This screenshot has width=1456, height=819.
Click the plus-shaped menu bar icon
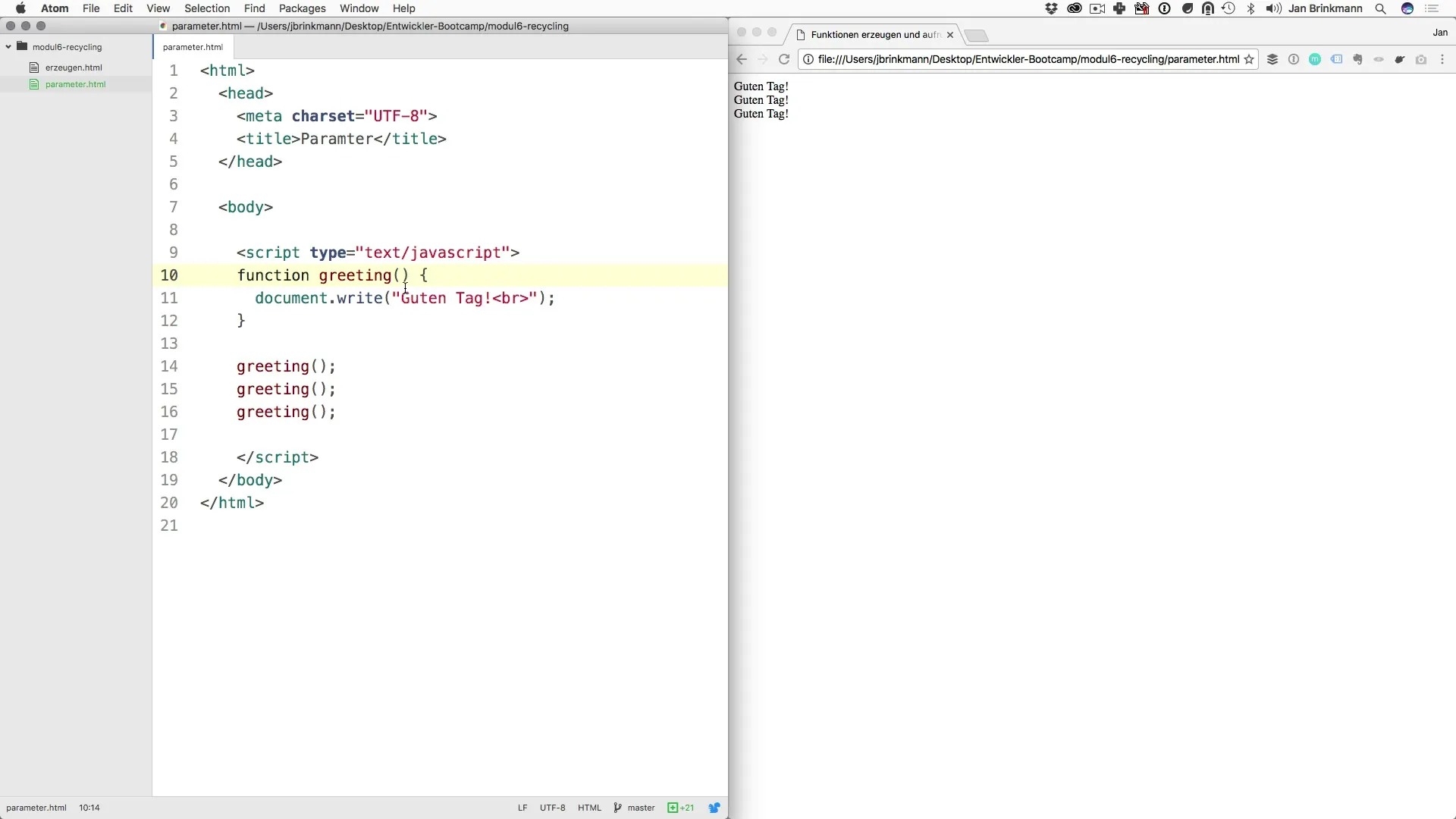tap(1119, 8)
